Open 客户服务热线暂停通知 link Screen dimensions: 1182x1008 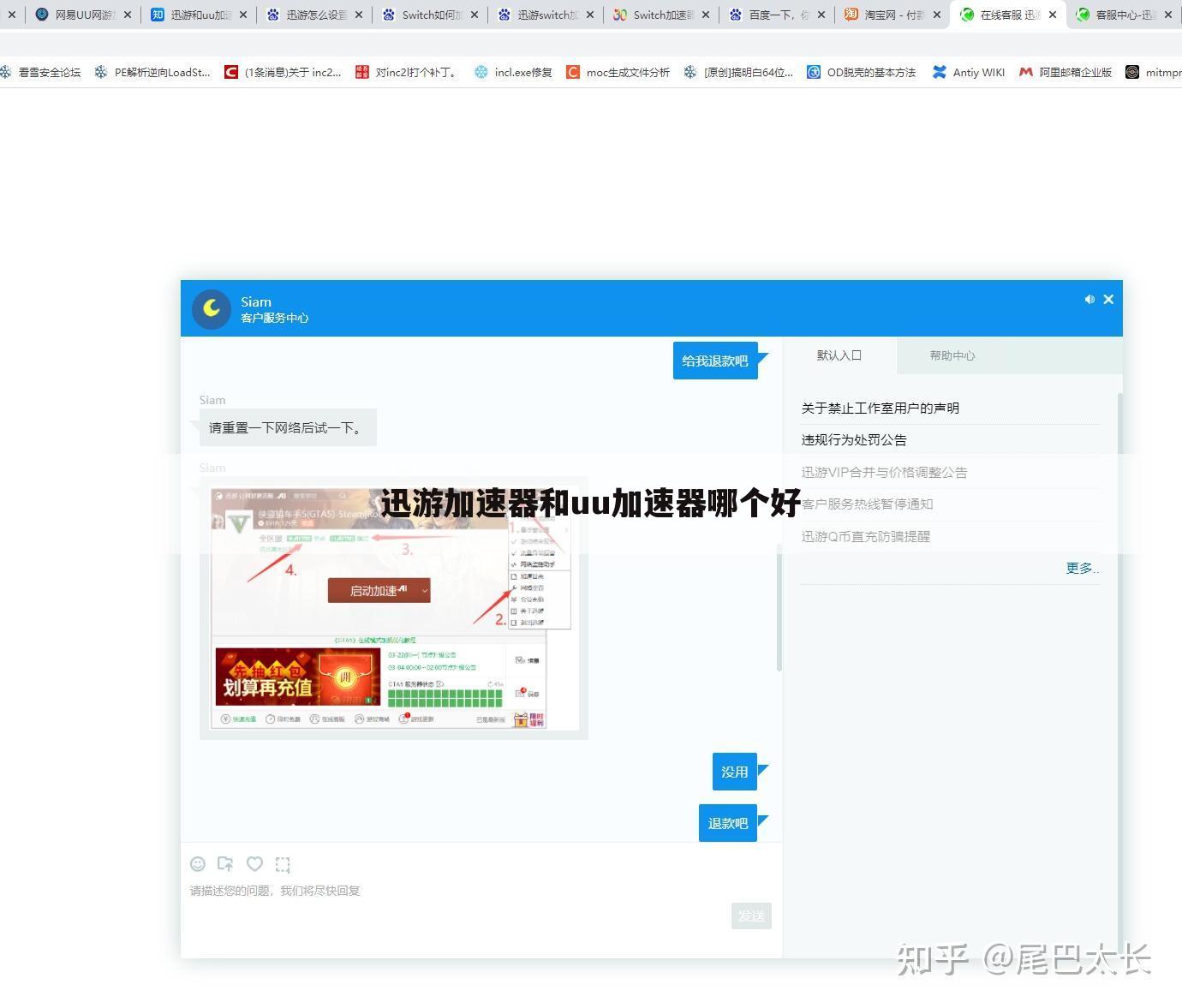[868, 504]
